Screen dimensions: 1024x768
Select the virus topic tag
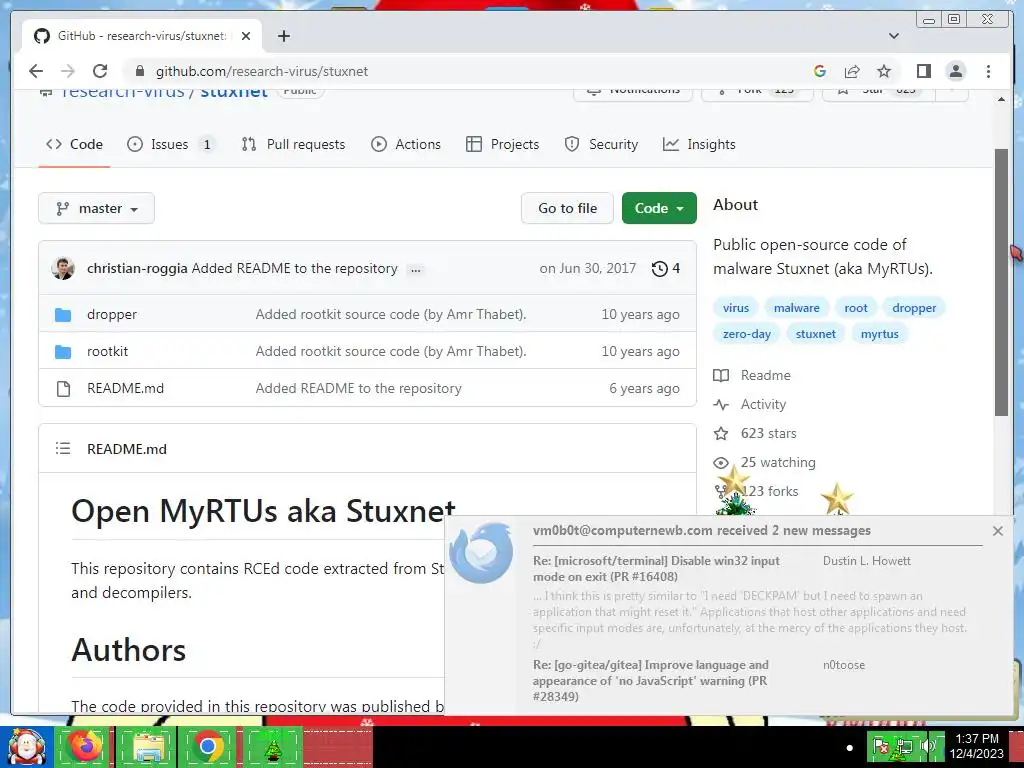[735, 308]
